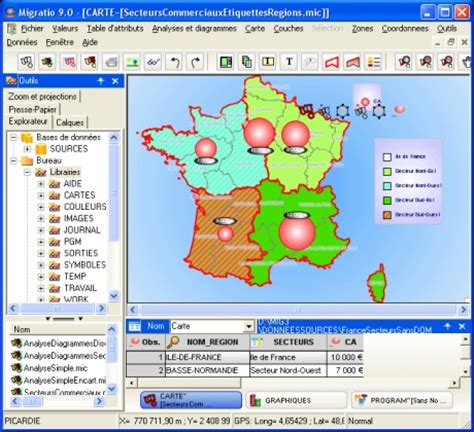Select the JOURNAL folder in the tree
474x432 pixels.
82,230
